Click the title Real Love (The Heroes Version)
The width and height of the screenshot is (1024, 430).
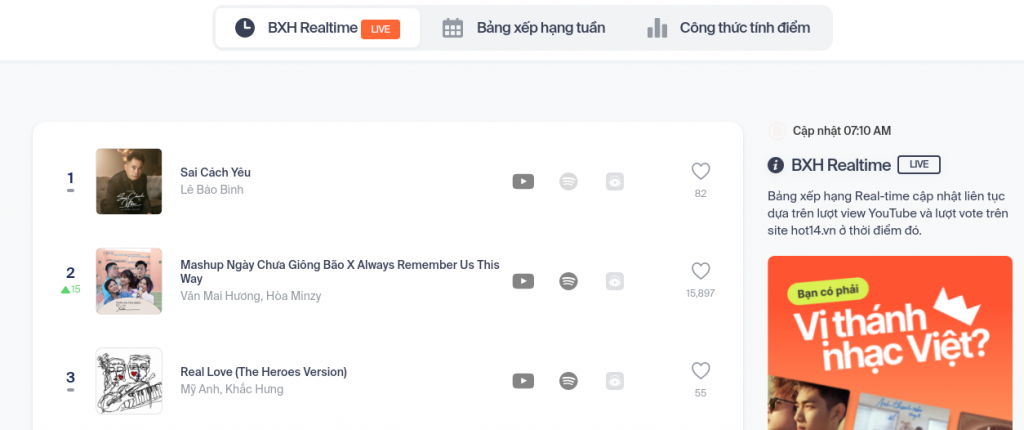pos(263,372)
